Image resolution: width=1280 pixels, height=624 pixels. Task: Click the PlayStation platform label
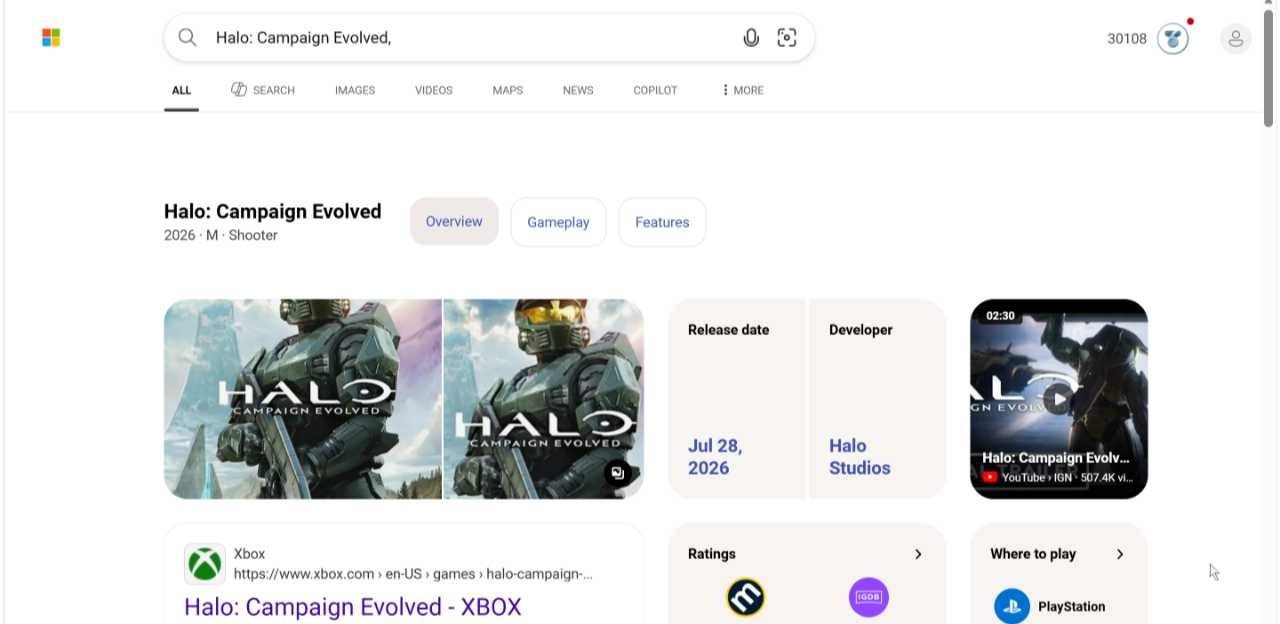click(x=1072, y=606)
